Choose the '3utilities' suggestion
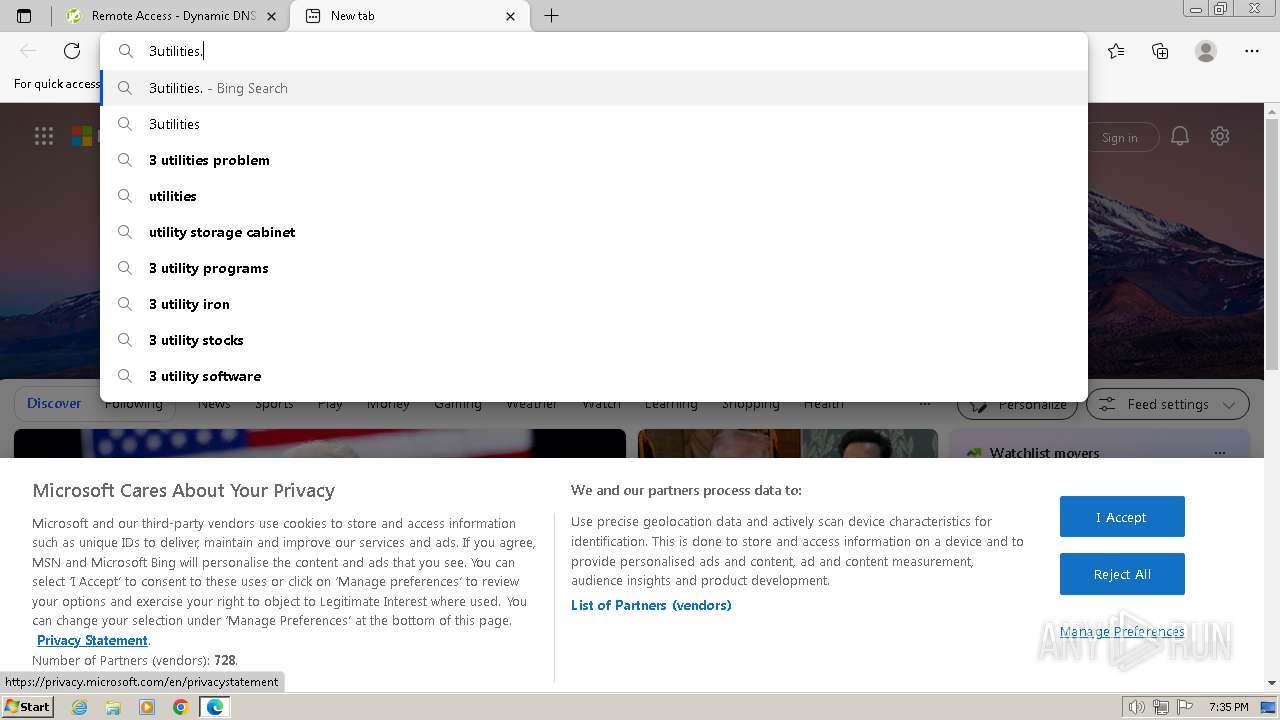 click(x=594, y=124)
